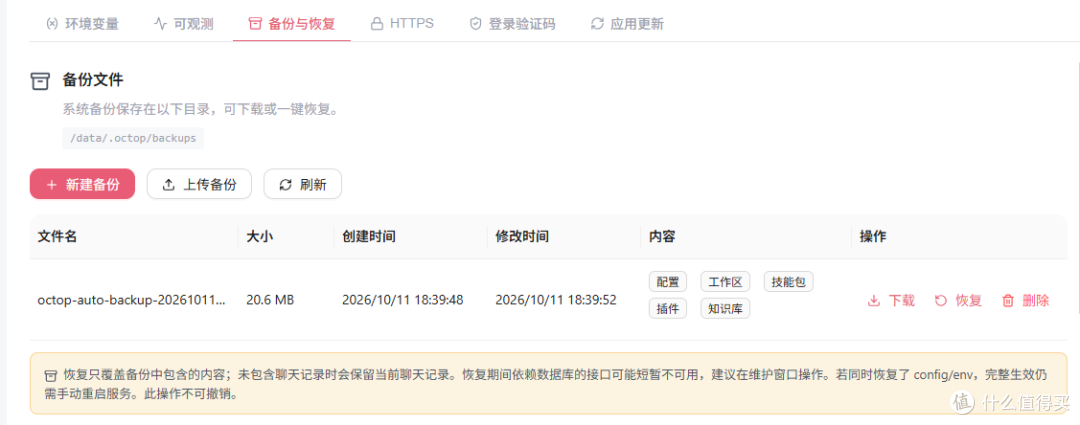Click the 插件 content tag
Screen dimensions: 1080x425
point(667,309)
